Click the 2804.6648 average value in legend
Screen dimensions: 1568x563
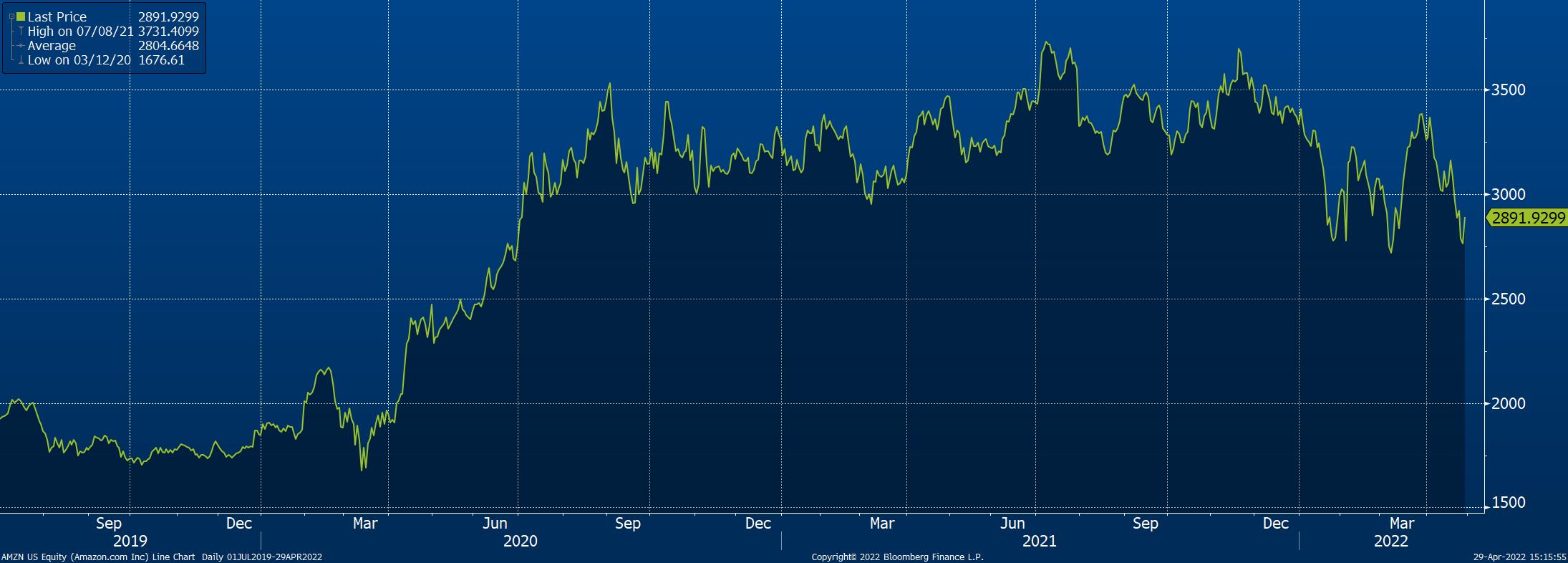point(168,46)
